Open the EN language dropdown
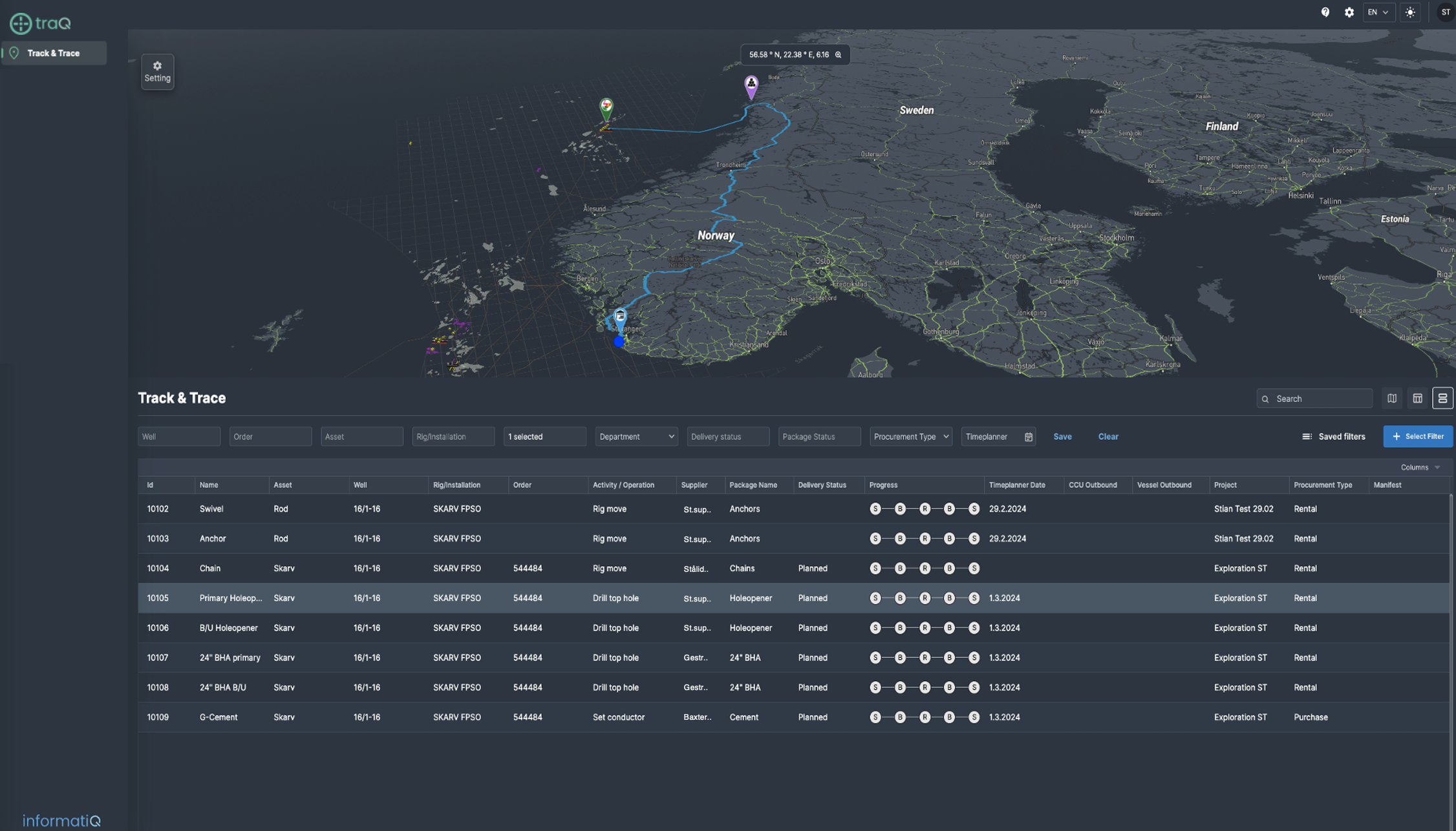 pyautogui.click(x=1378, y=12)
